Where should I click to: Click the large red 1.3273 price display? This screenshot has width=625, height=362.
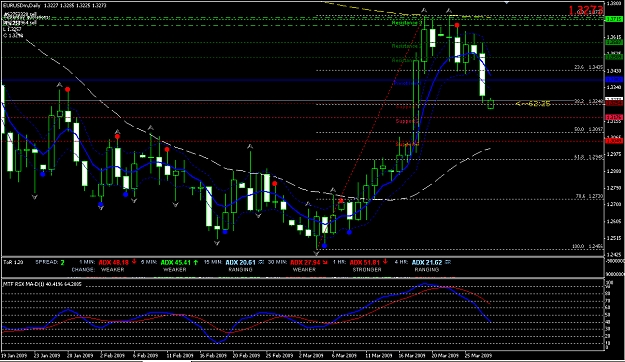pyautogui.click(x=585, y=10)
